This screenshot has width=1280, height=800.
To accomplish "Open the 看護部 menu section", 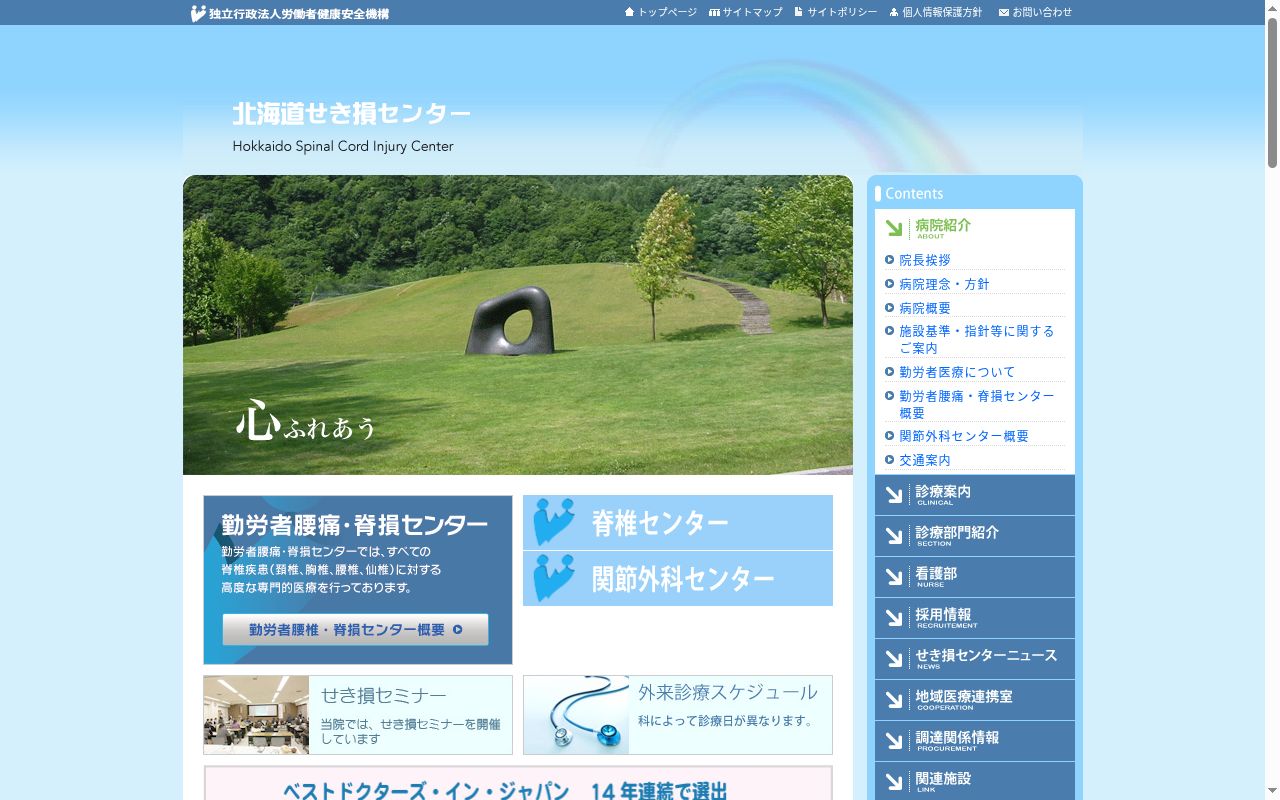I will point(975,577).
